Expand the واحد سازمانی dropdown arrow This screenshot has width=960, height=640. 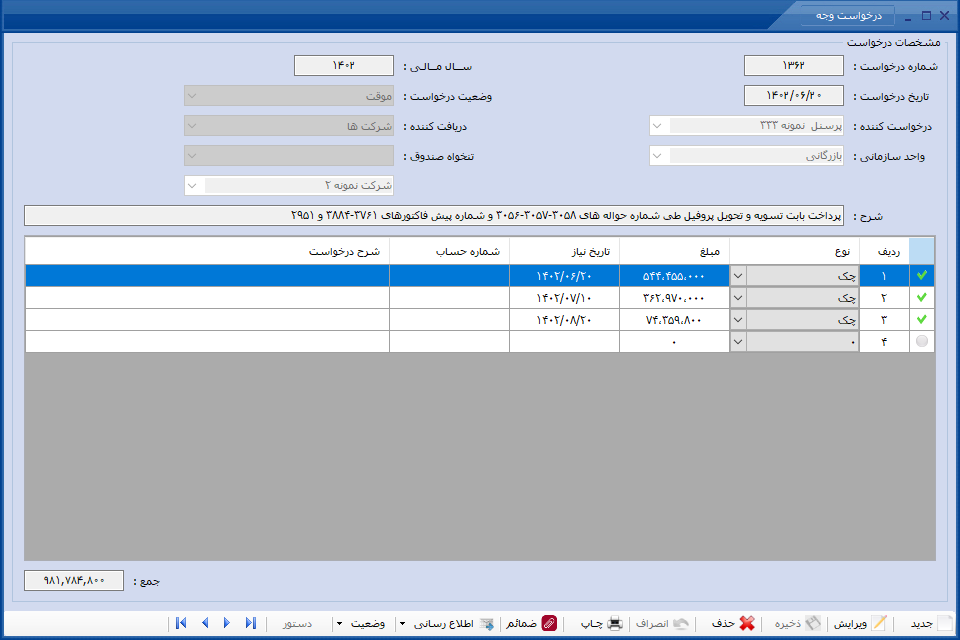click(x=657, y=156)
